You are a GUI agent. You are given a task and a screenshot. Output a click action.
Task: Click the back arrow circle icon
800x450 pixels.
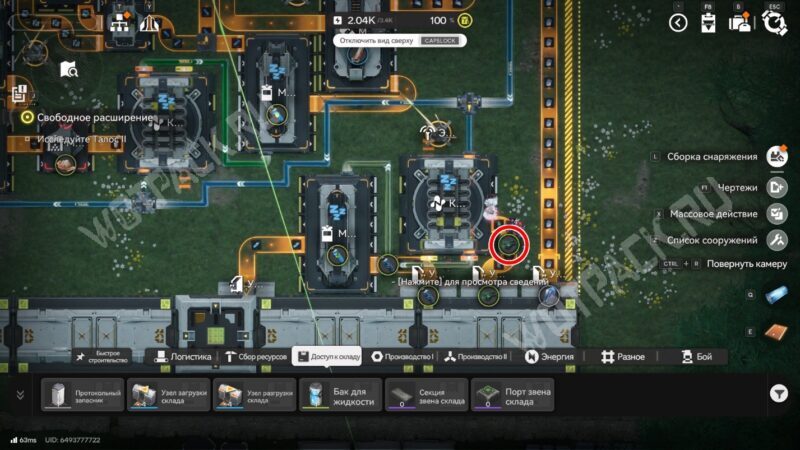click(x=678, y=23)
